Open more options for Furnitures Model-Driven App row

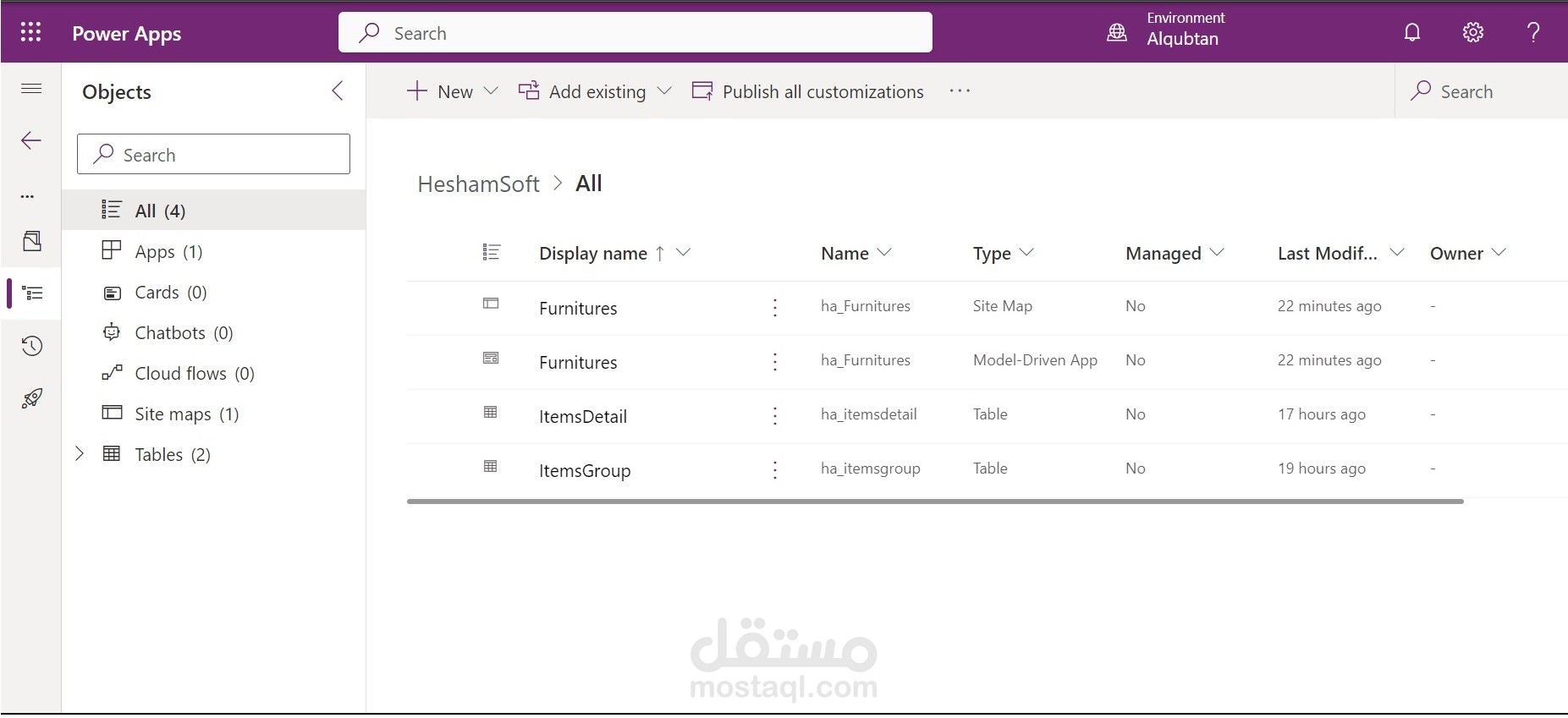(775, 362)
